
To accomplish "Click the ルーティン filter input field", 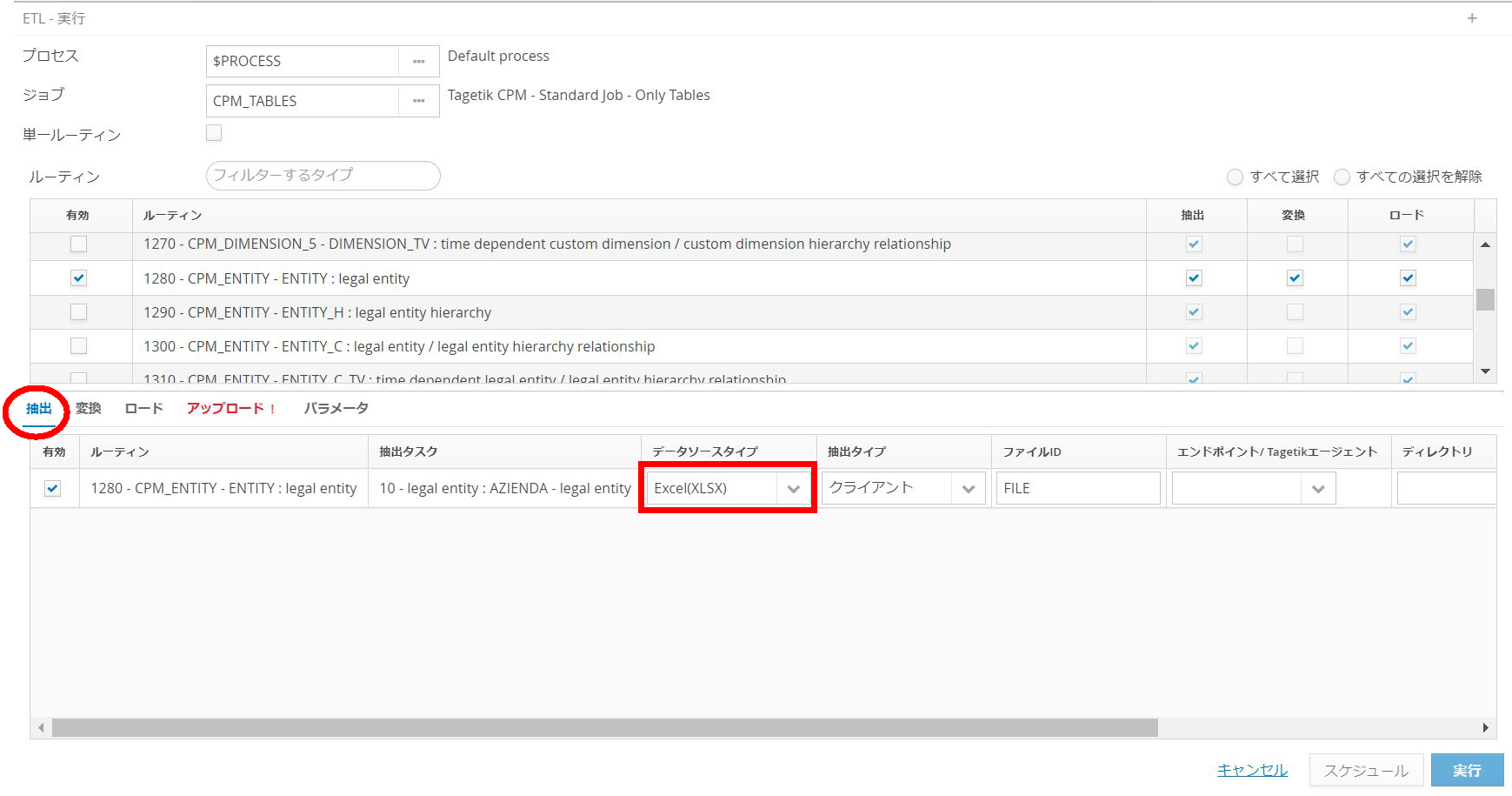I will coord(323,176).
